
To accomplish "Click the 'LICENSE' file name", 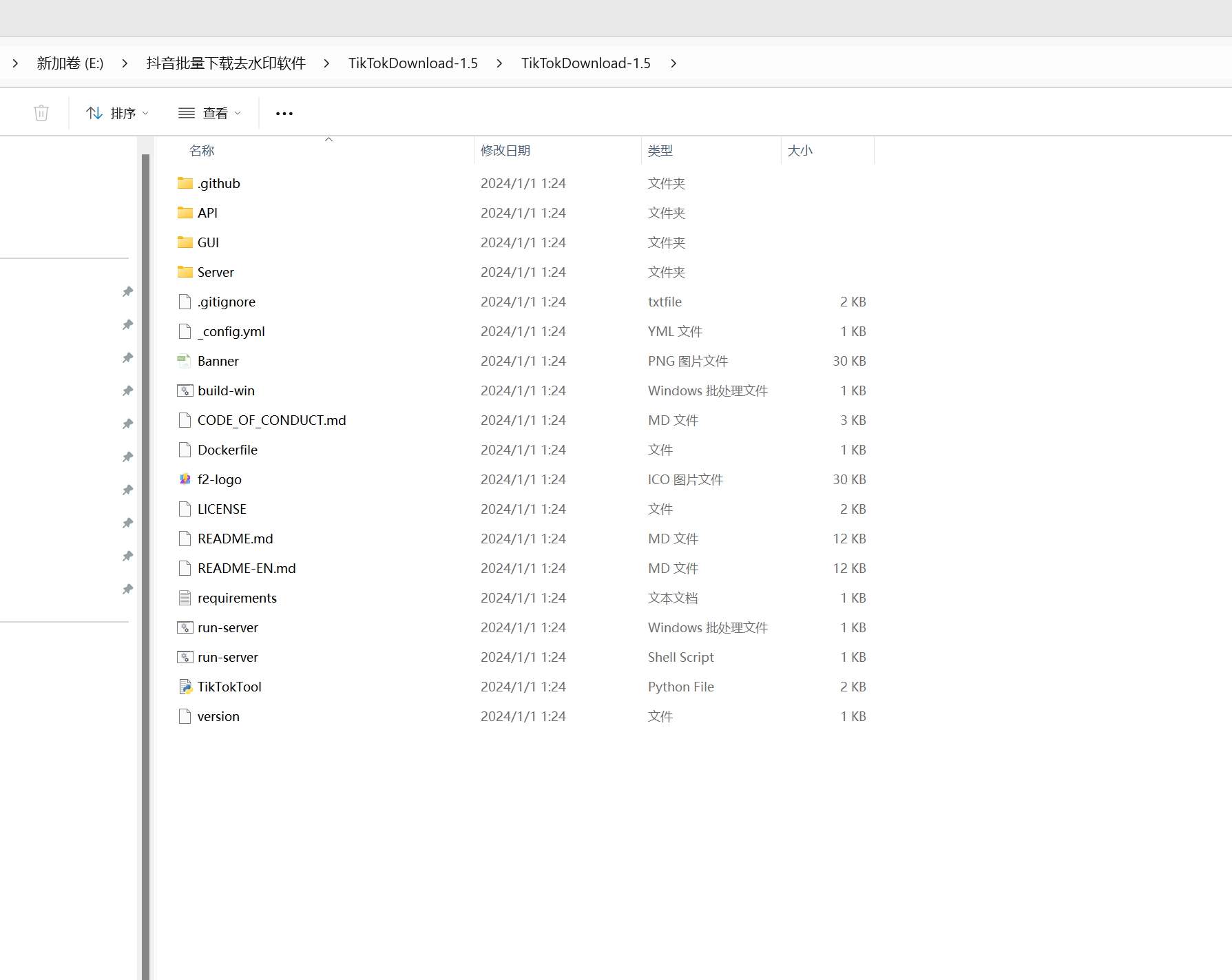I will 222,509.
